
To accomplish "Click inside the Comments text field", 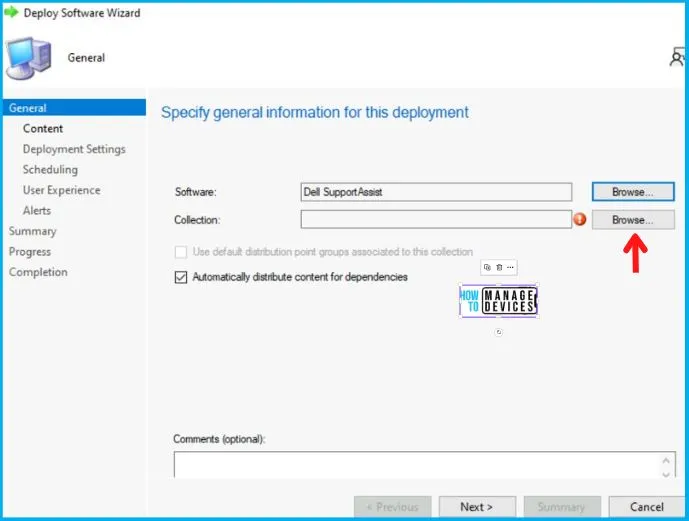I will [415, 464].
